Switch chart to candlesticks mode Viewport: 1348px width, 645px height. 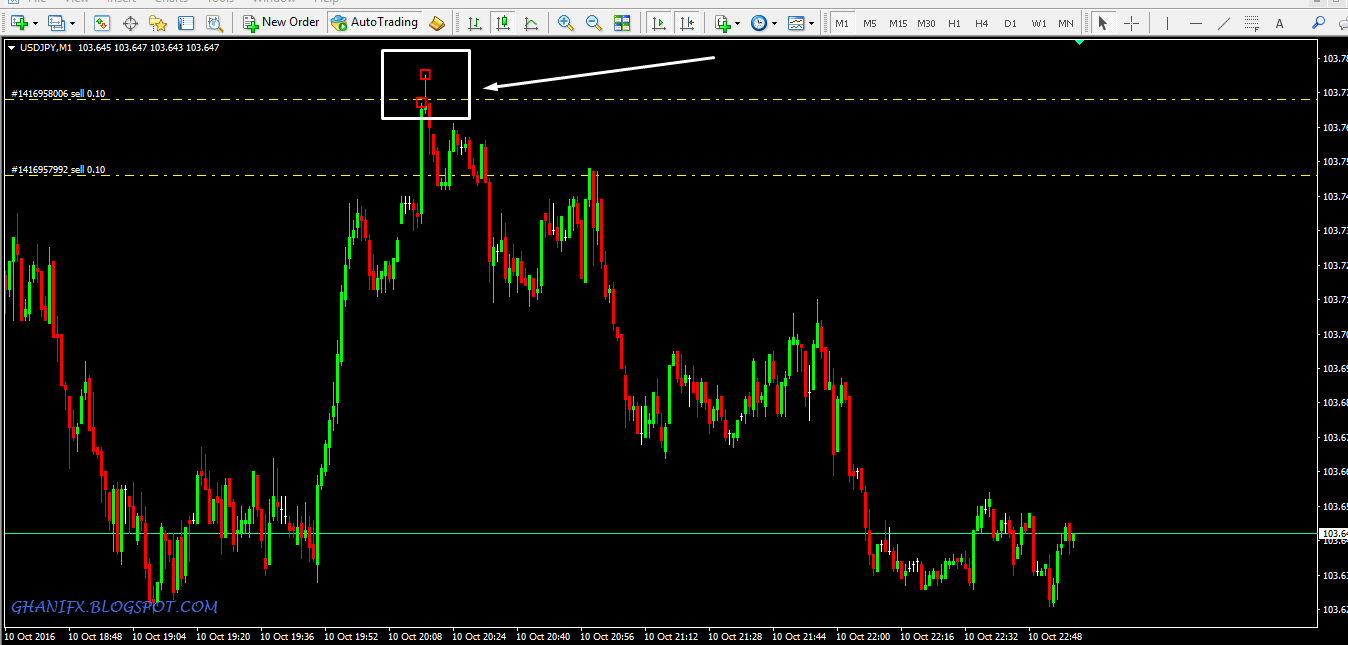click(x=502, y=22)
